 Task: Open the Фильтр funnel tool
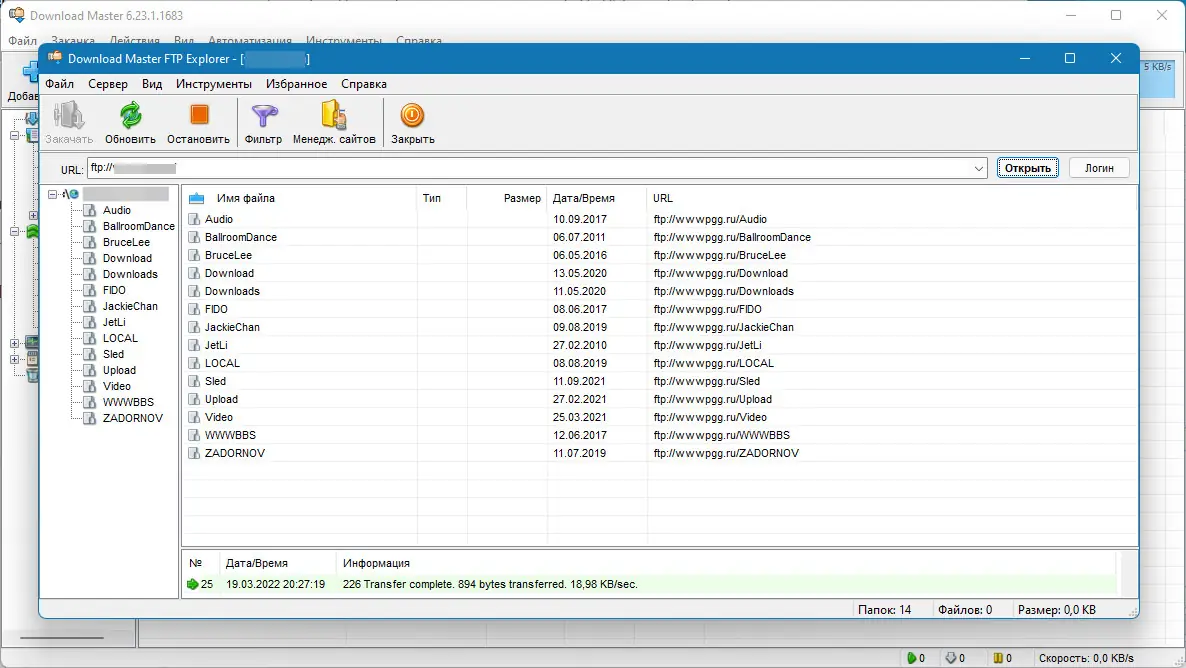264,116
